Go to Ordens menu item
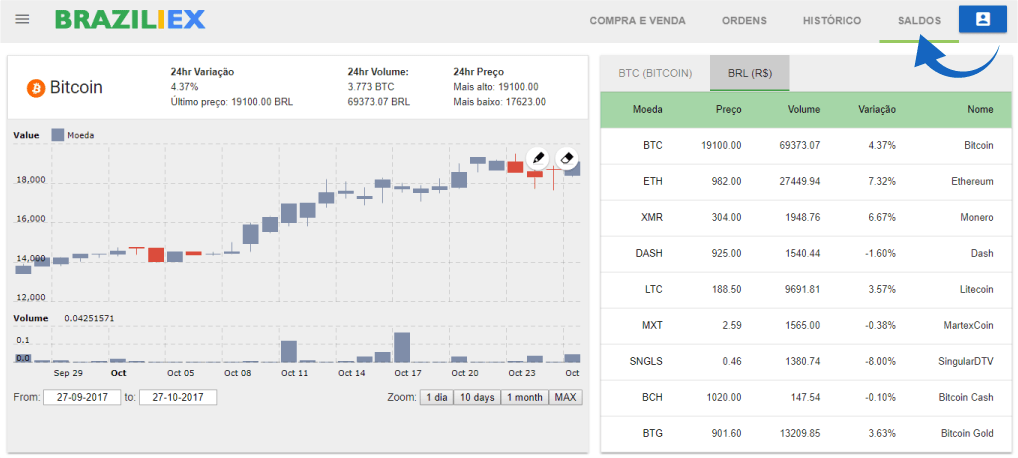The height and width of the screenshot is (458, 1018). point(744,21)
